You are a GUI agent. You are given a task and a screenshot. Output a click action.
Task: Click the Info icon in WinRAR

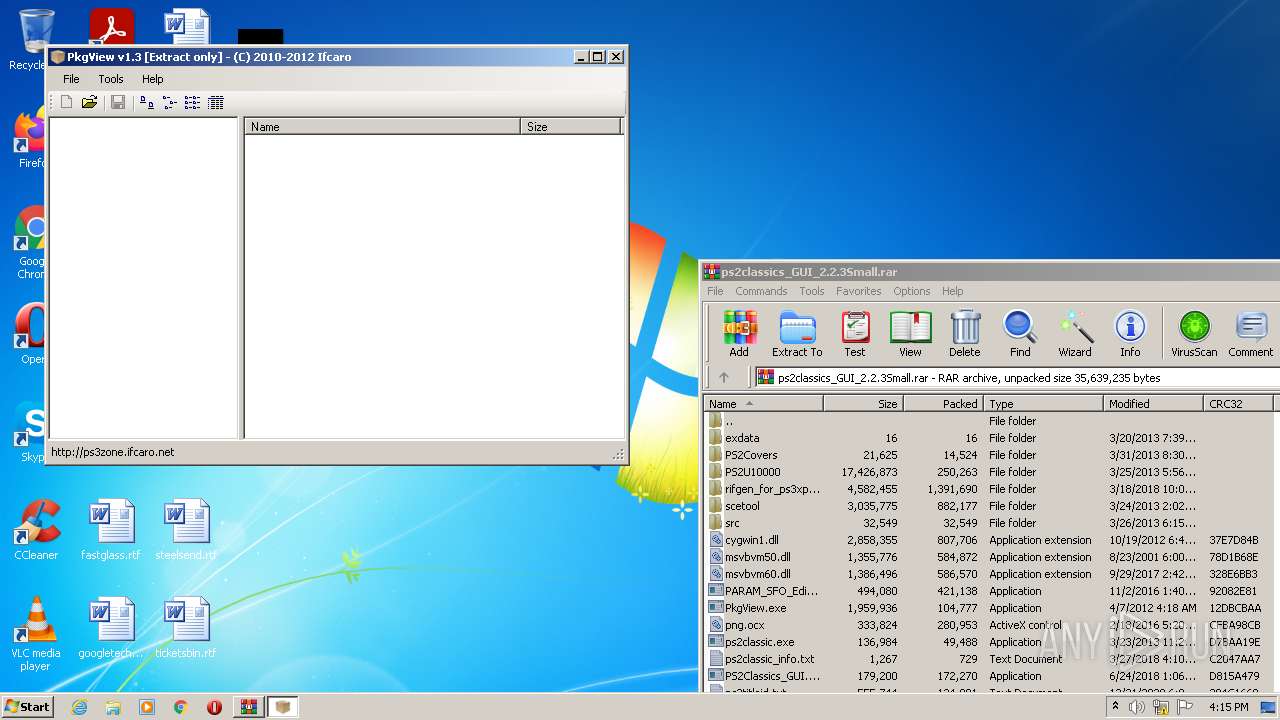click(x=1130, y=333)
